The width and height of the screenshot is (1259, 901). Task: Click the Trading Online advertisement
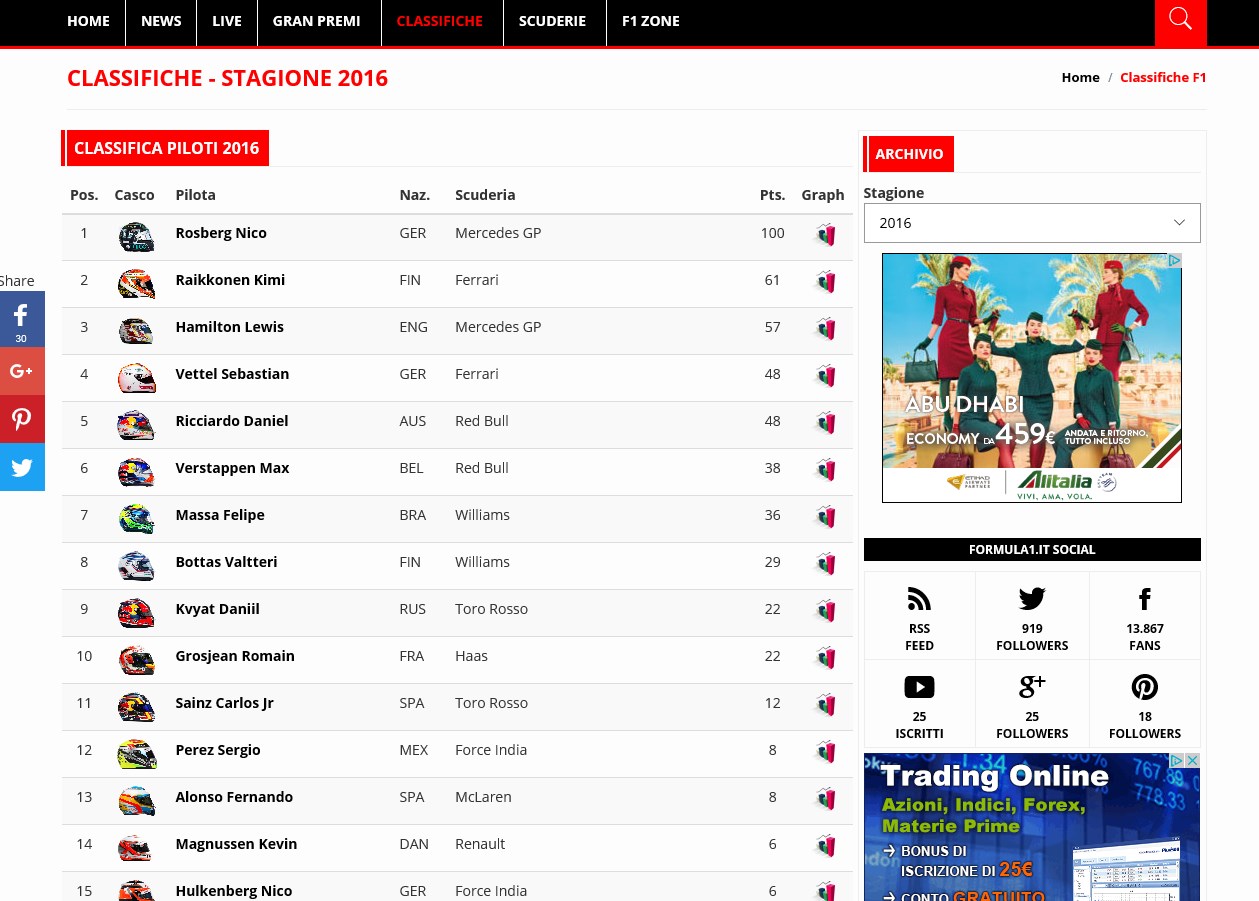[x=1032, y=827]
